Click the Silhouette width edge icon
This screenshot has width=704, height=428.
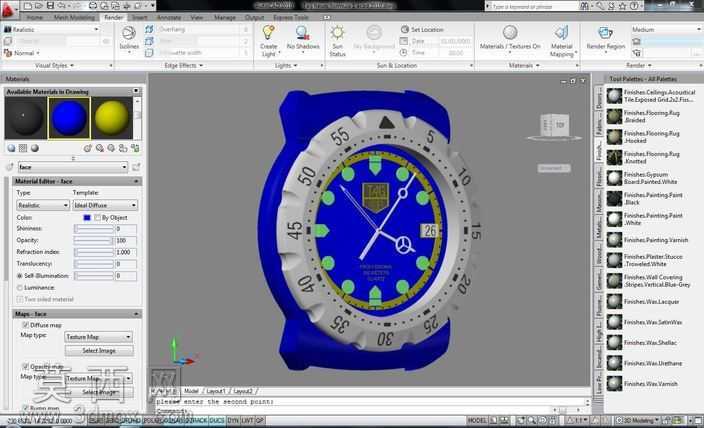[x=149, y=53]
